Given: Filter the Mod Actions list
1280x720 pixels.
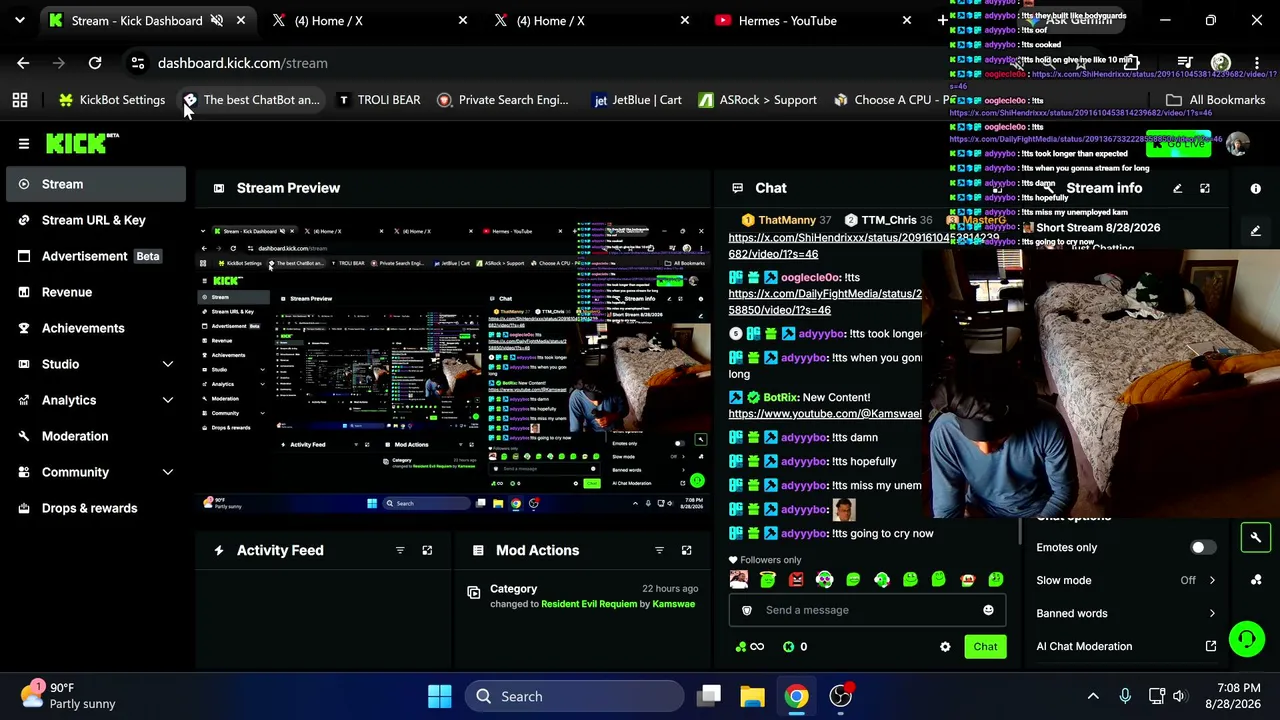Looking at the screenshot, I should (659, 550).
